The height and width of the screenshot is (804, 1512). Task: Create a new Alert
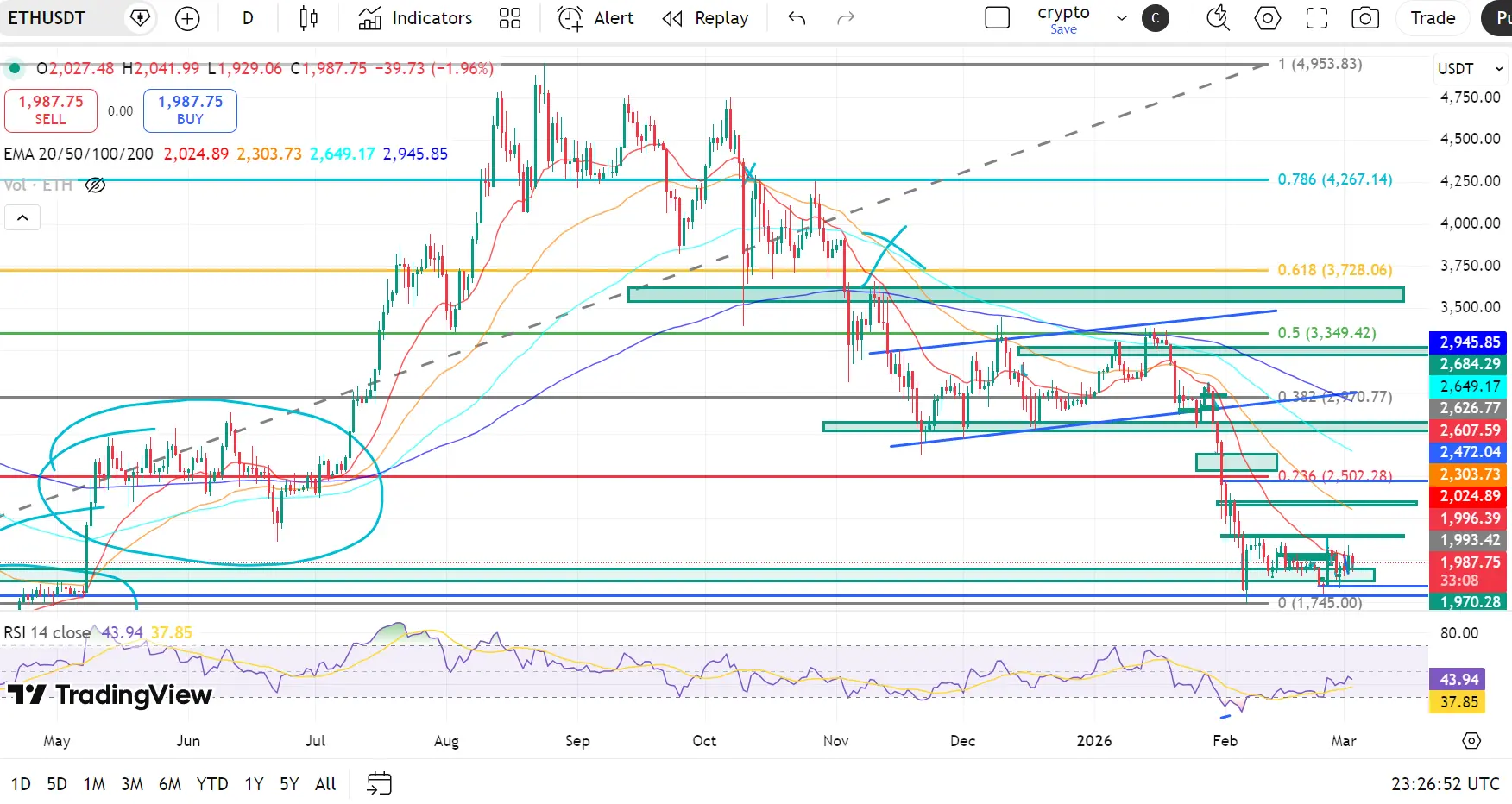(595, 18)
